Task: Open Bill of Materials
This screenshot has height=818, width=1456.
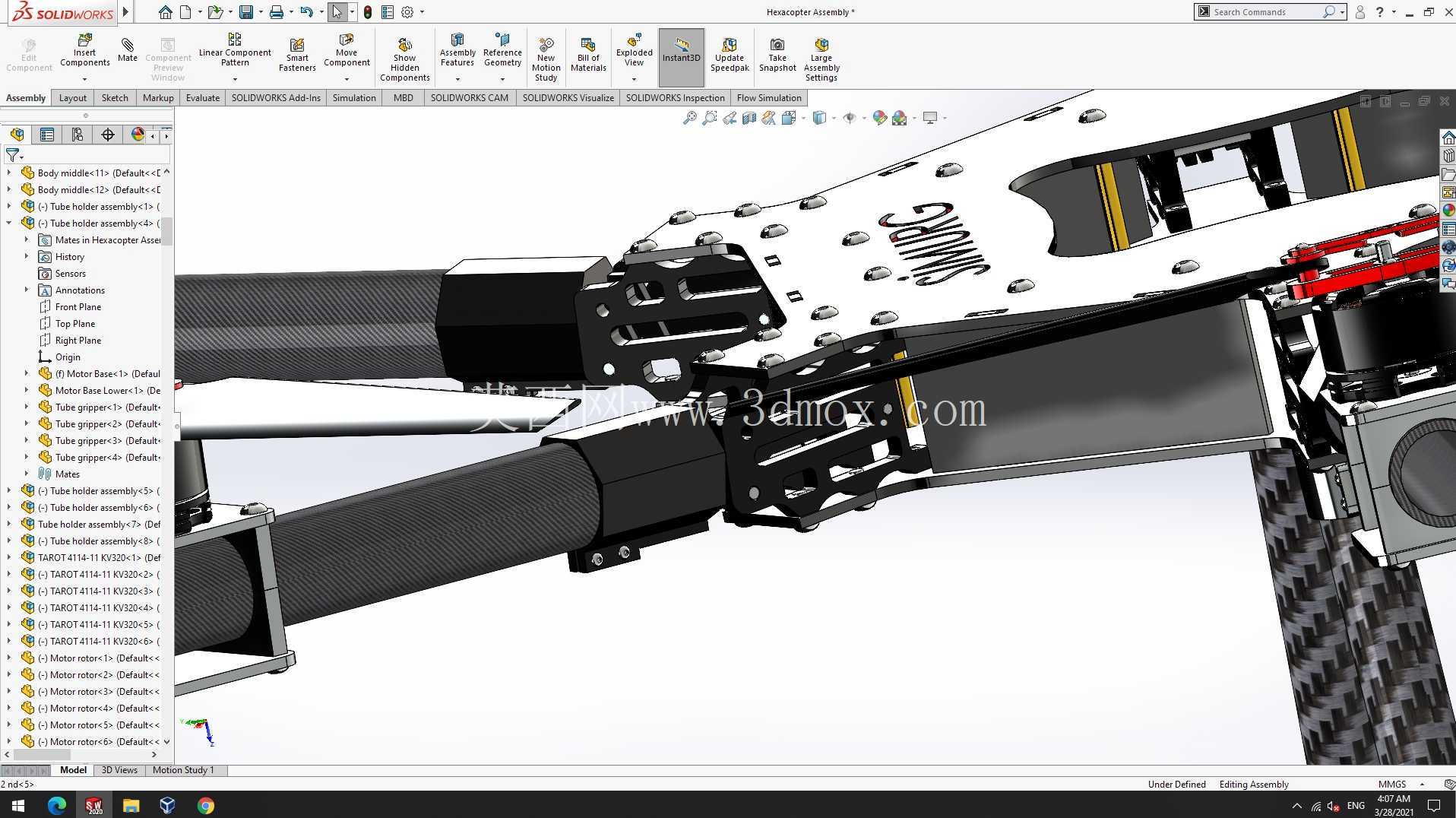Action: [x=588, y=55]
